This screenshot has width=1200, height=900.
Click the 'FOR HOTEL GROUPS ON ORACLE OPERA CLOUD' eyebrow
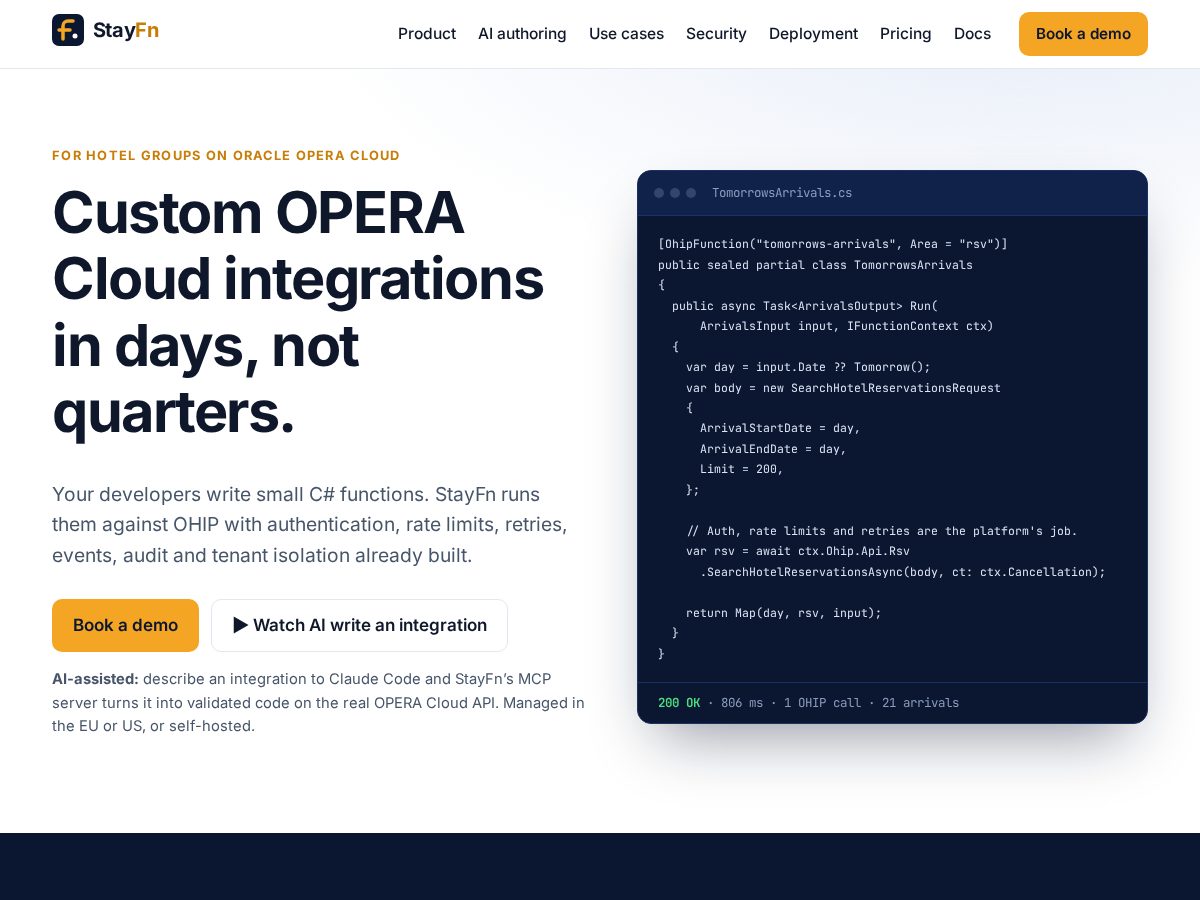tap(226, 156)
